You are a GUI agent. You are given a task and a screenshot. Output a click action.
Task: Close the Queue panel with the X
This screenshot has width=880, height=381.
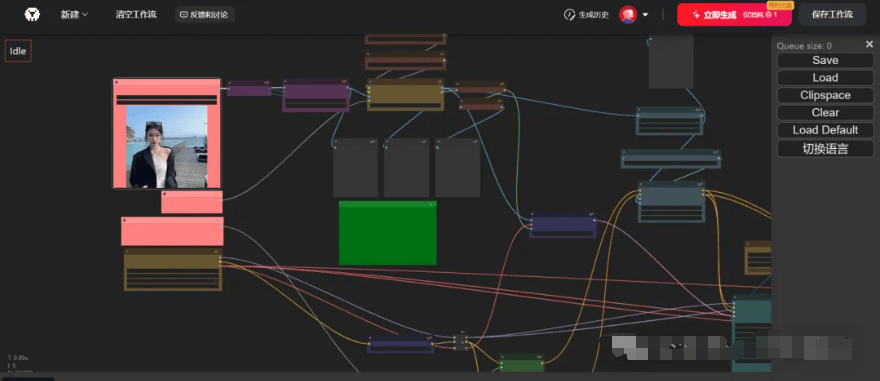(x=869, y=44)
